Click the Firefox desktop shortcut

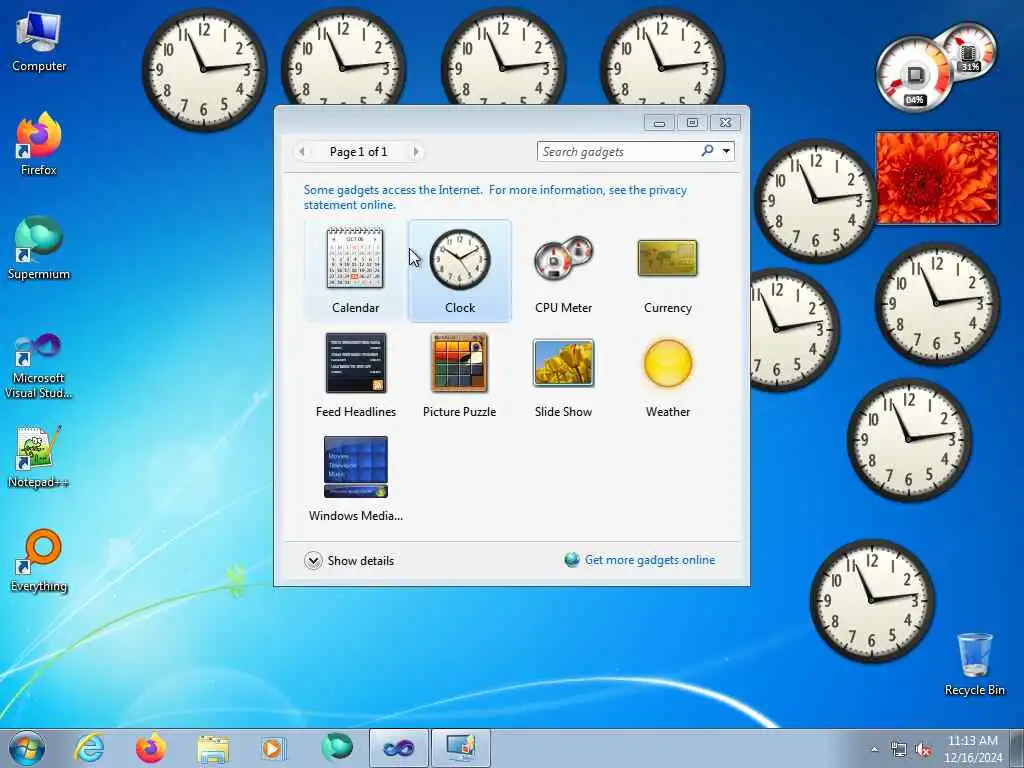39,144
